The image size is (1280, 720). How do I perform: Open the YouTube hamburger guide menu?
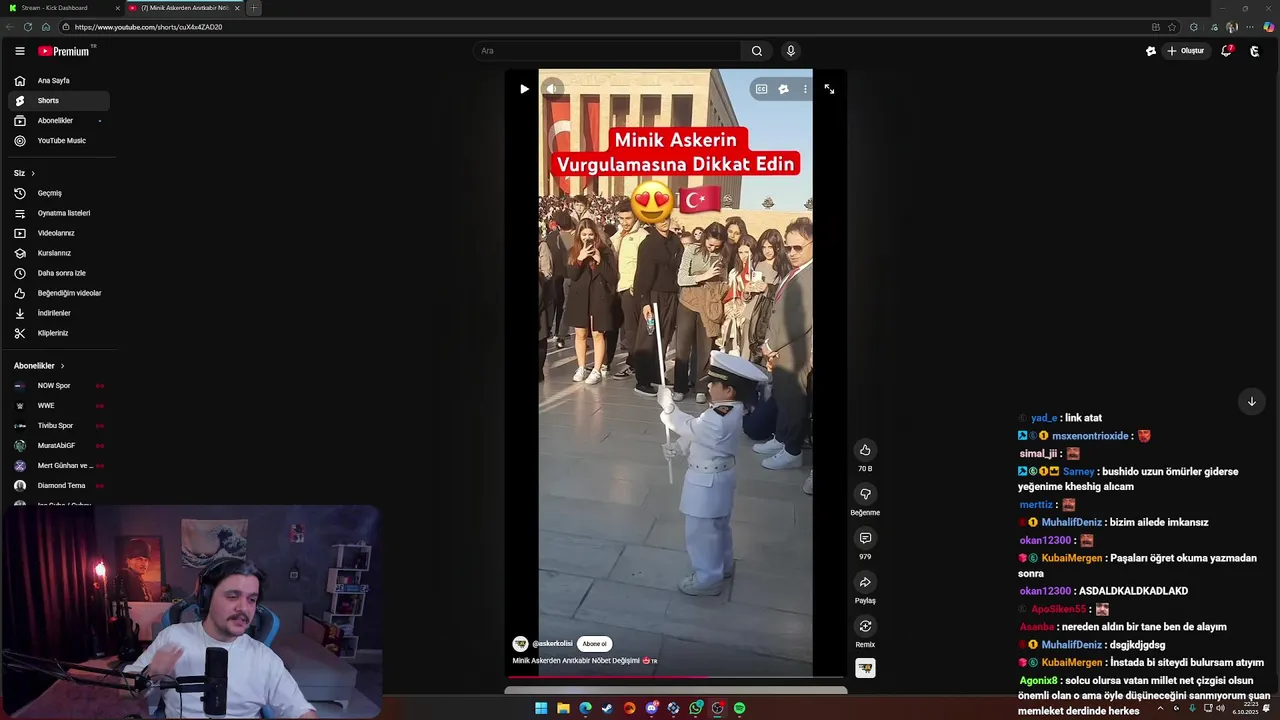click(x=20, y=51)
